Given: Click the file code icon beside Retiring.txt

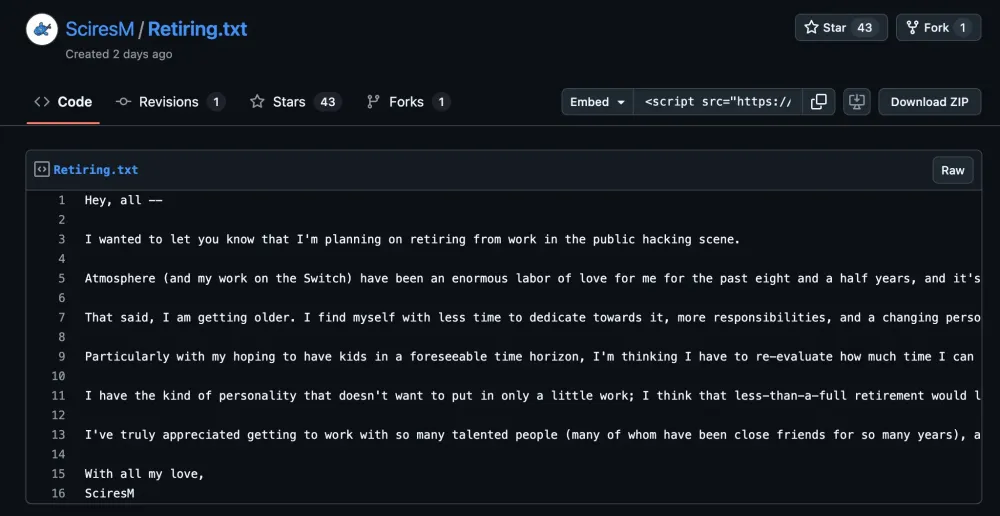Looking at the screenshot, I should [42, 170].
